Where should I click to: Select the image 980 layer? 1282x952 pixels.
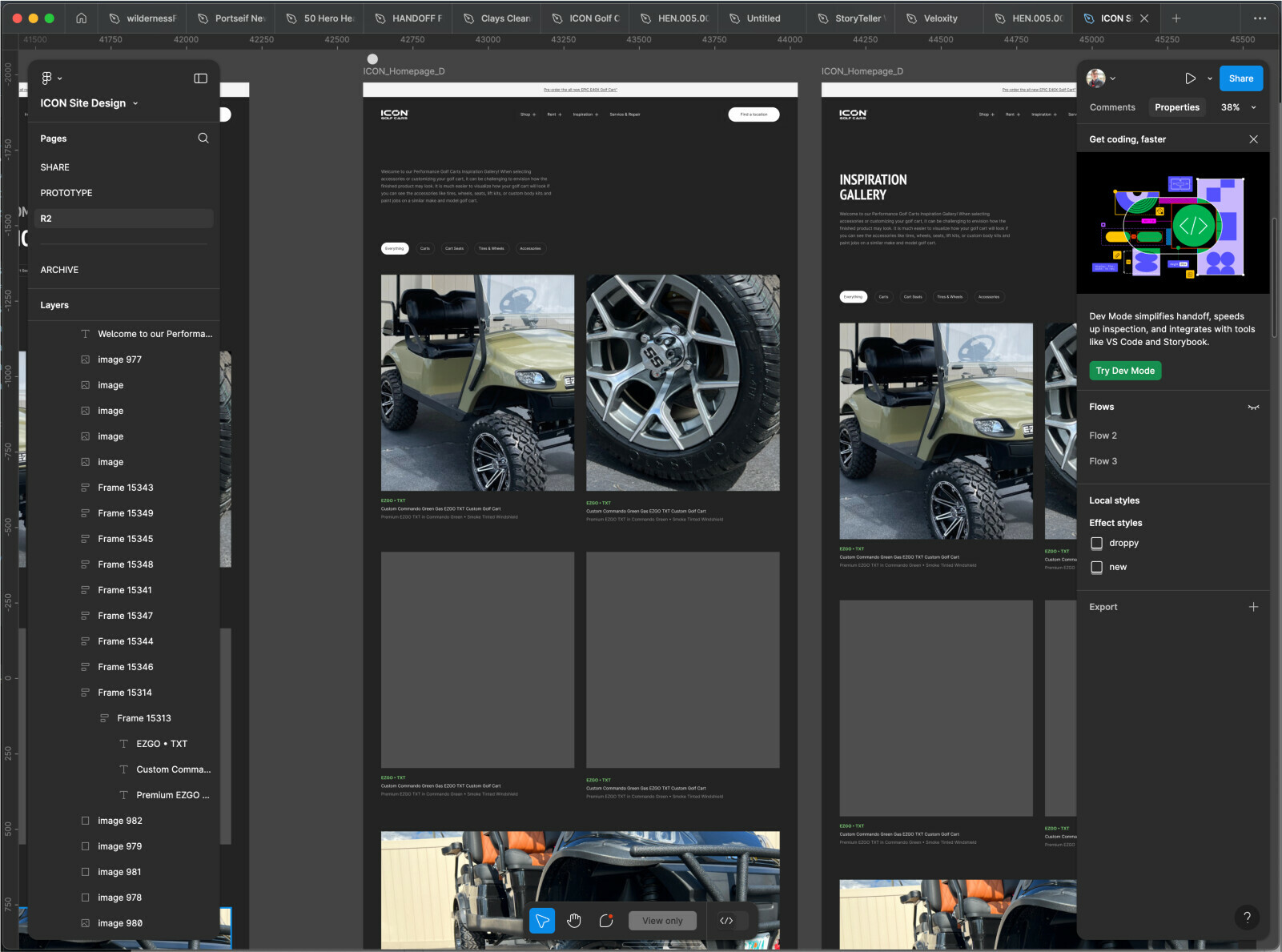(120, 923)
